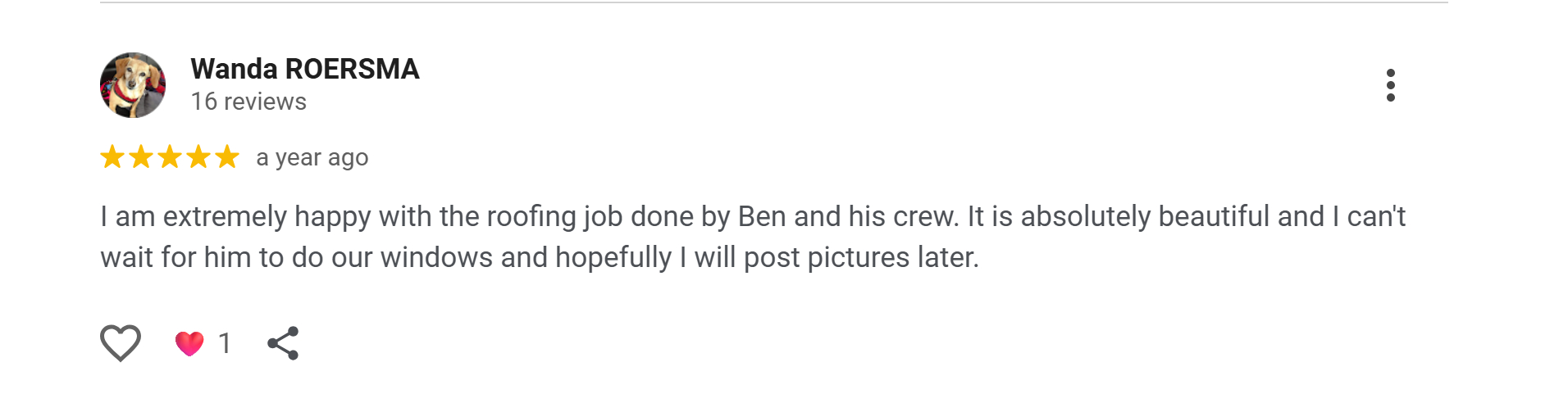Screen dimensions: 1568x403
Task: Open Wanda ROERSMA's dog profile picture
Action: pyautogui.click(x=133, y=85)
